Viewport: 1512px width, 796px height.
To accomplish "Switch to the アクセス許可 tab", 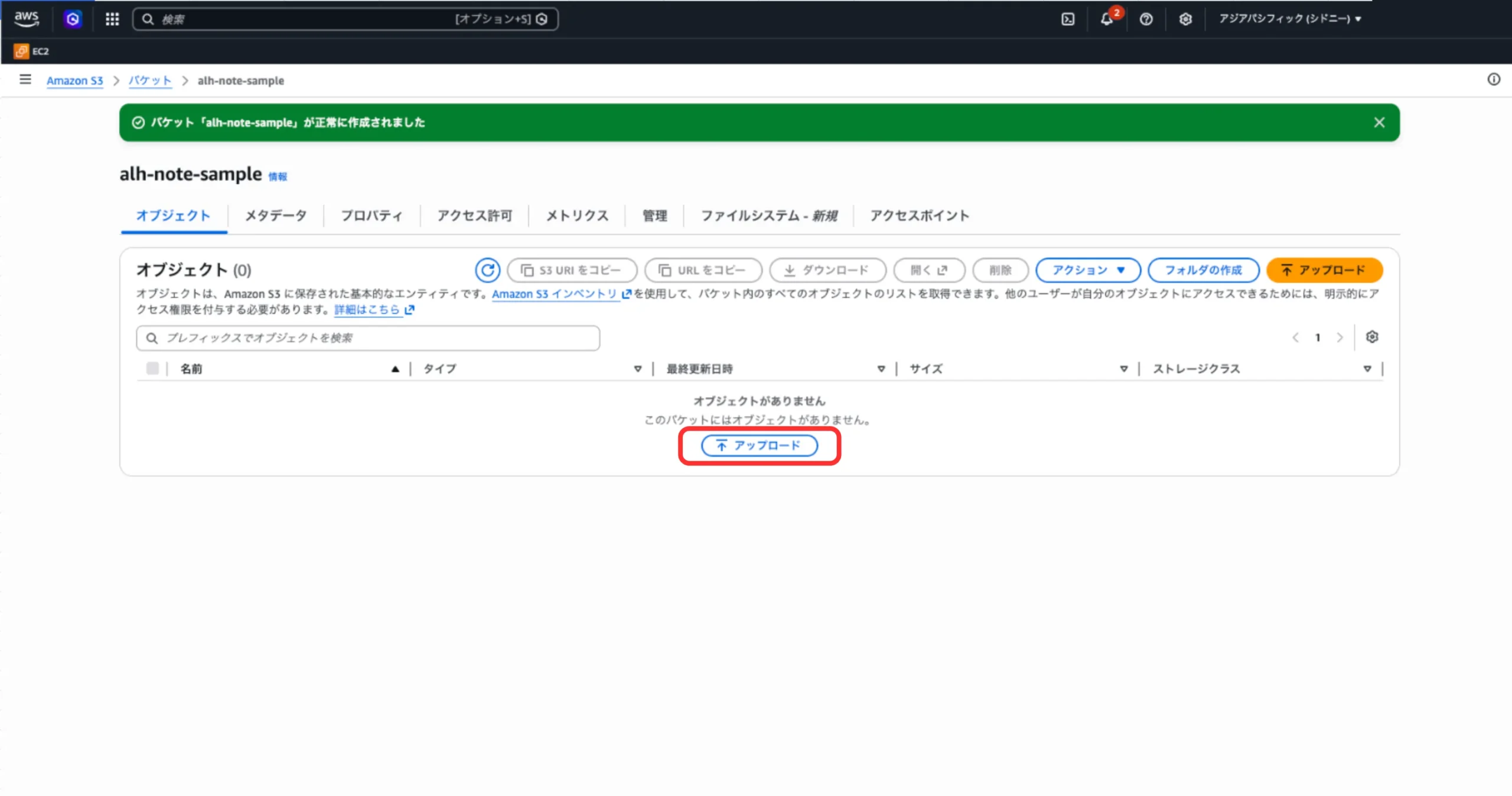I will coord(474,216).
